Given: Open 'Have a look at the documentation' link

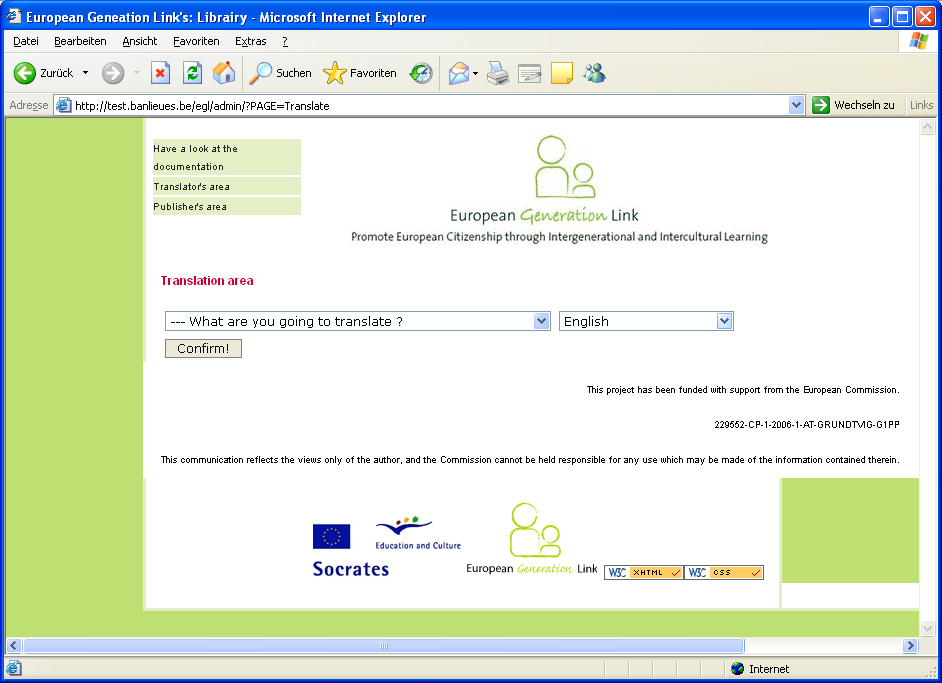Looking at the screenshot, I should pyautogui.click(x=226, y=157).
